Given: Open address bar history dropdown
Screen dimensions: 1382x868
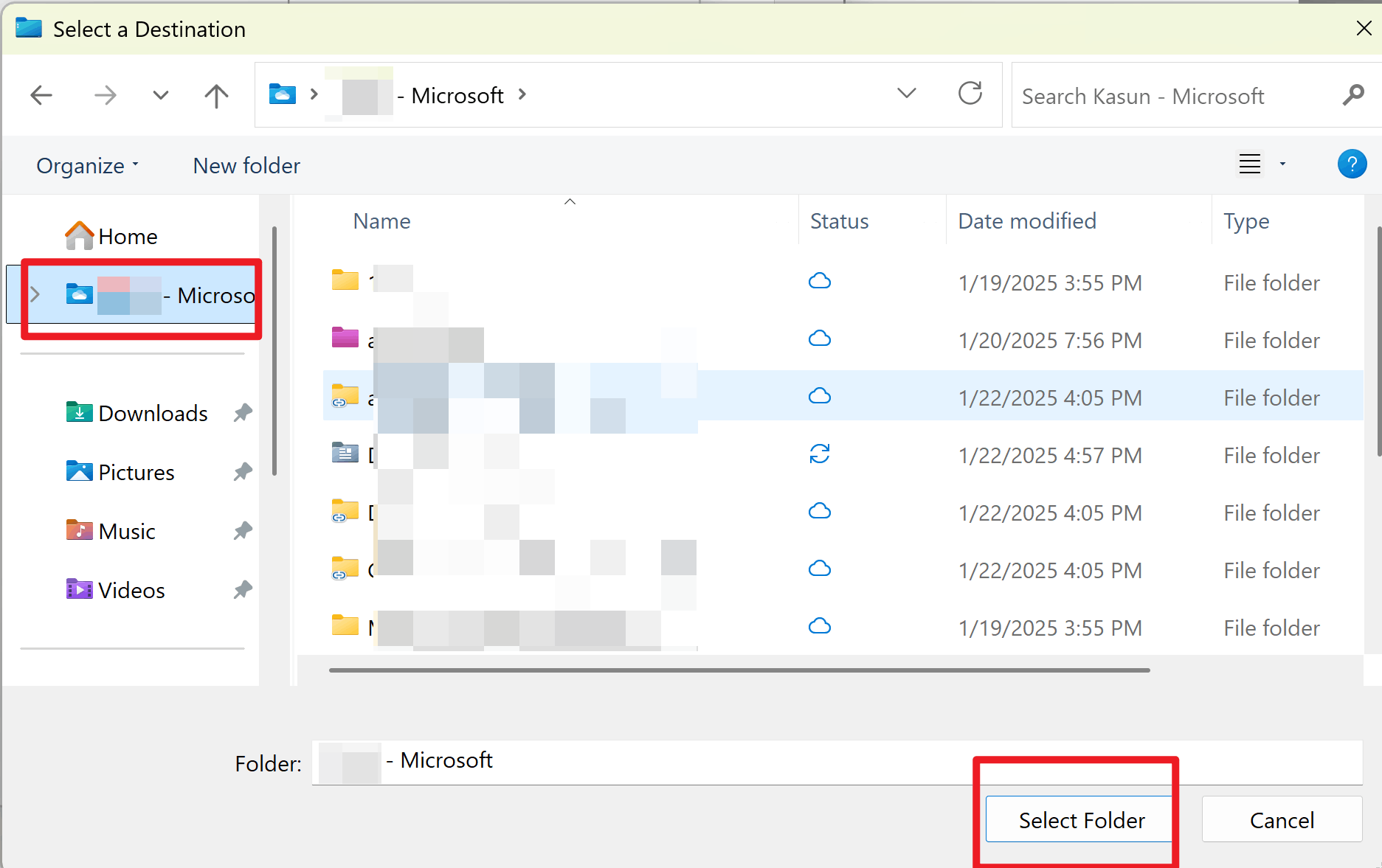Looking at the screenshot, I should point(906,93).
